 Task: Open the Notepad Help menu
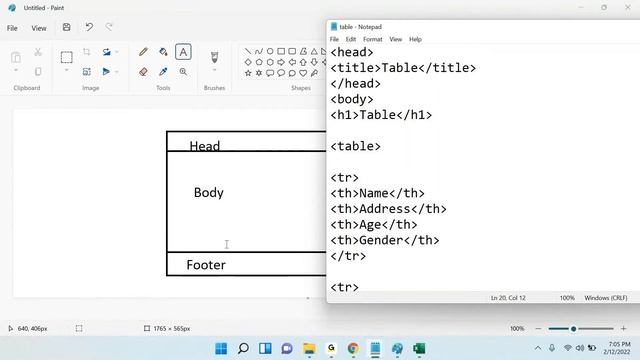(x=415, y=39)
